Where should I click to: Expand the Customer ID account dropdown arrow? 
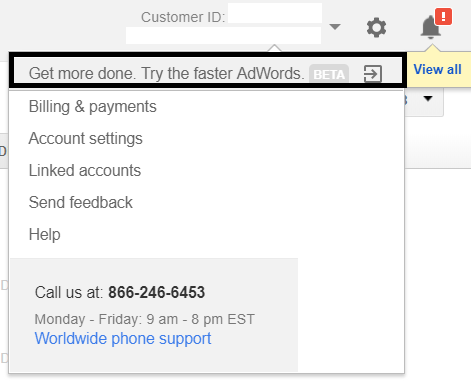point(335,26)
